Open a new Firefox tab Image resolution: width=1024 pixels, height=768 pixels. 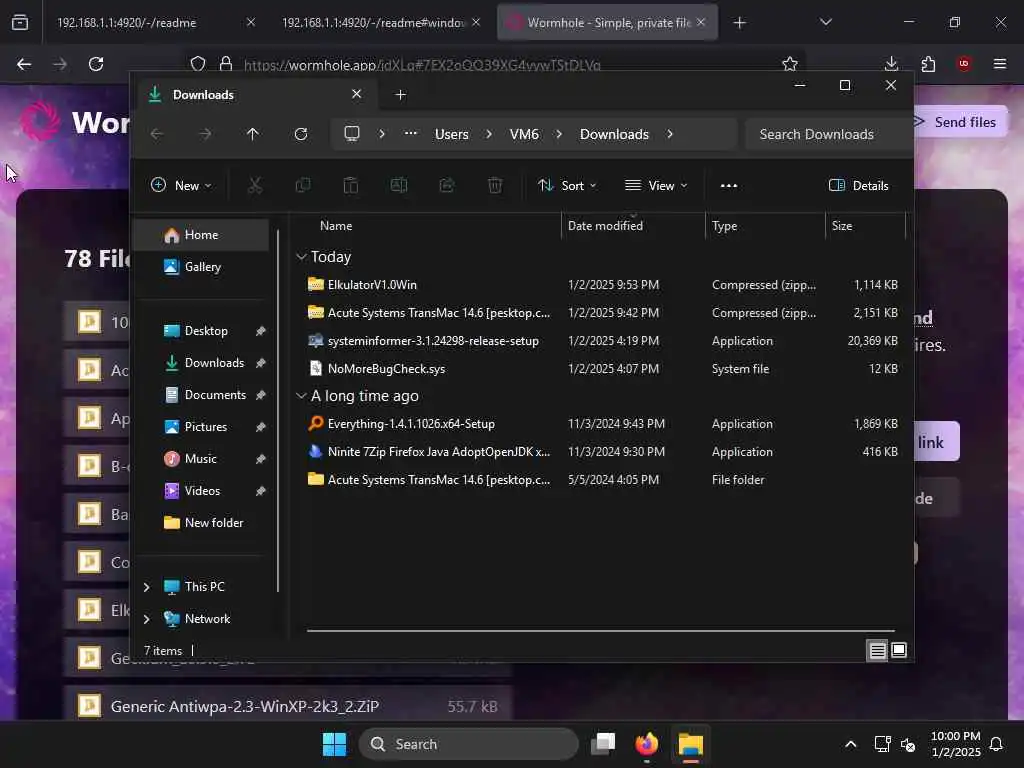739,23
